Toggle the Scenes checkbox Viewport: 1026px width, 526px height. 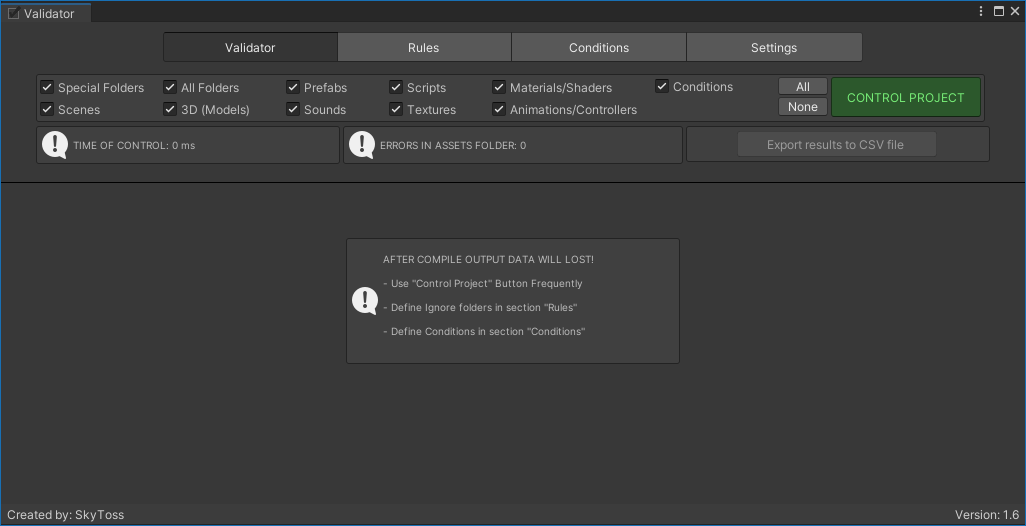click(x=47, y=109)
